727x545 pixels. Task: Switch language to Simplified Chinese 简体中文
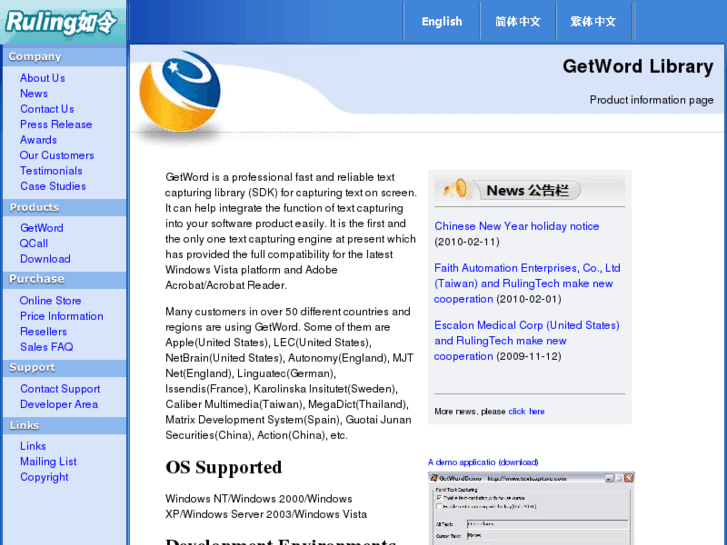(x=517, y=21)
